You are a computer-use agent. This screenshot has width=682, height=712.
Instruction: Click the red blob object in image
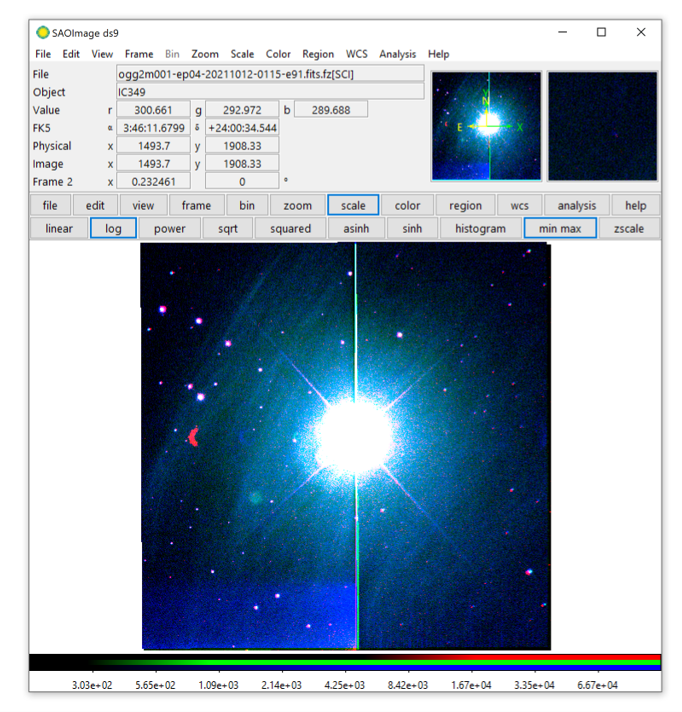click(x=193, y=436)
